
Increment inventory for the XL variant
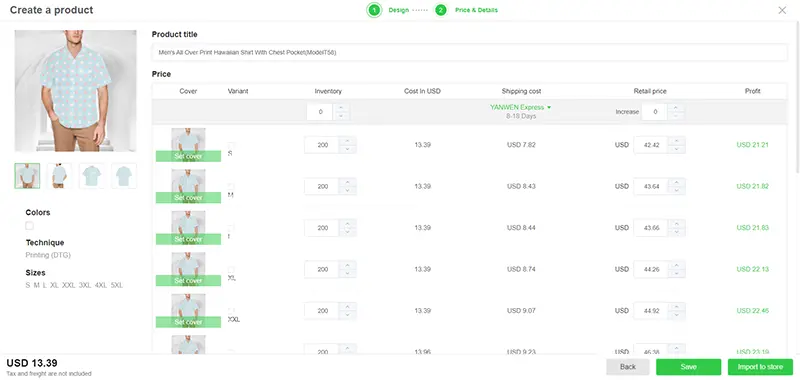coord(347,265)
